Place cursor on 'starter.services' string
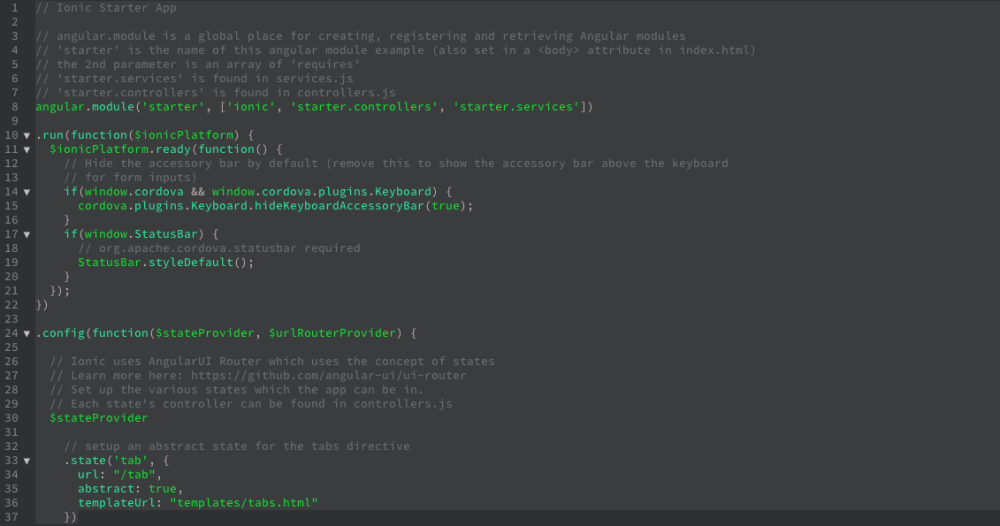The image size is (1000, 526). (x=517, y=106)
